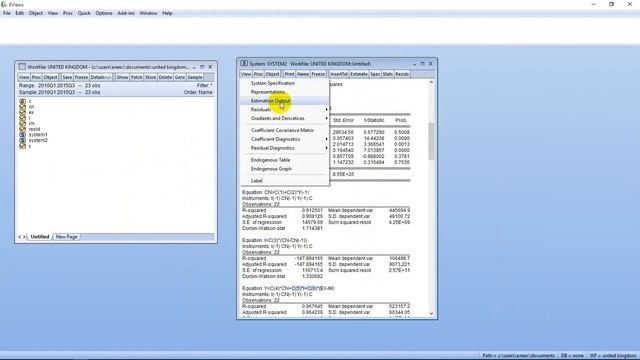Click the New Page tab
The height and width of the screenshot is (360, 640).
point(67,237)
